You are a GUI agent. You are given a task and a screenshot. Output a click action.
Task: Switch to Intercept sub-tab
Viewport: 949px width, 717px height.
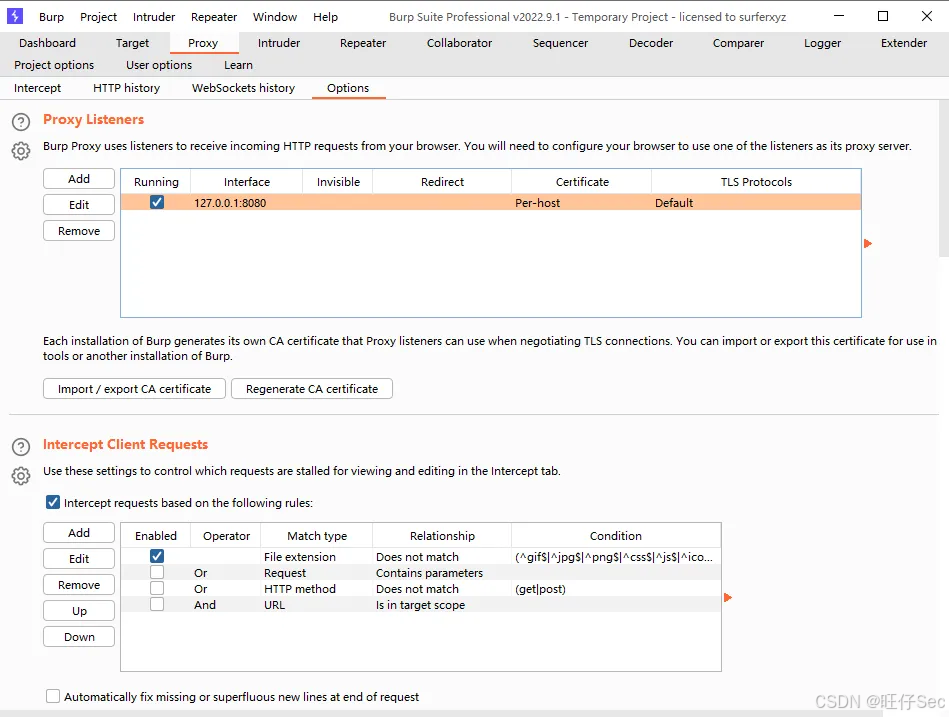tap(38, 88)
